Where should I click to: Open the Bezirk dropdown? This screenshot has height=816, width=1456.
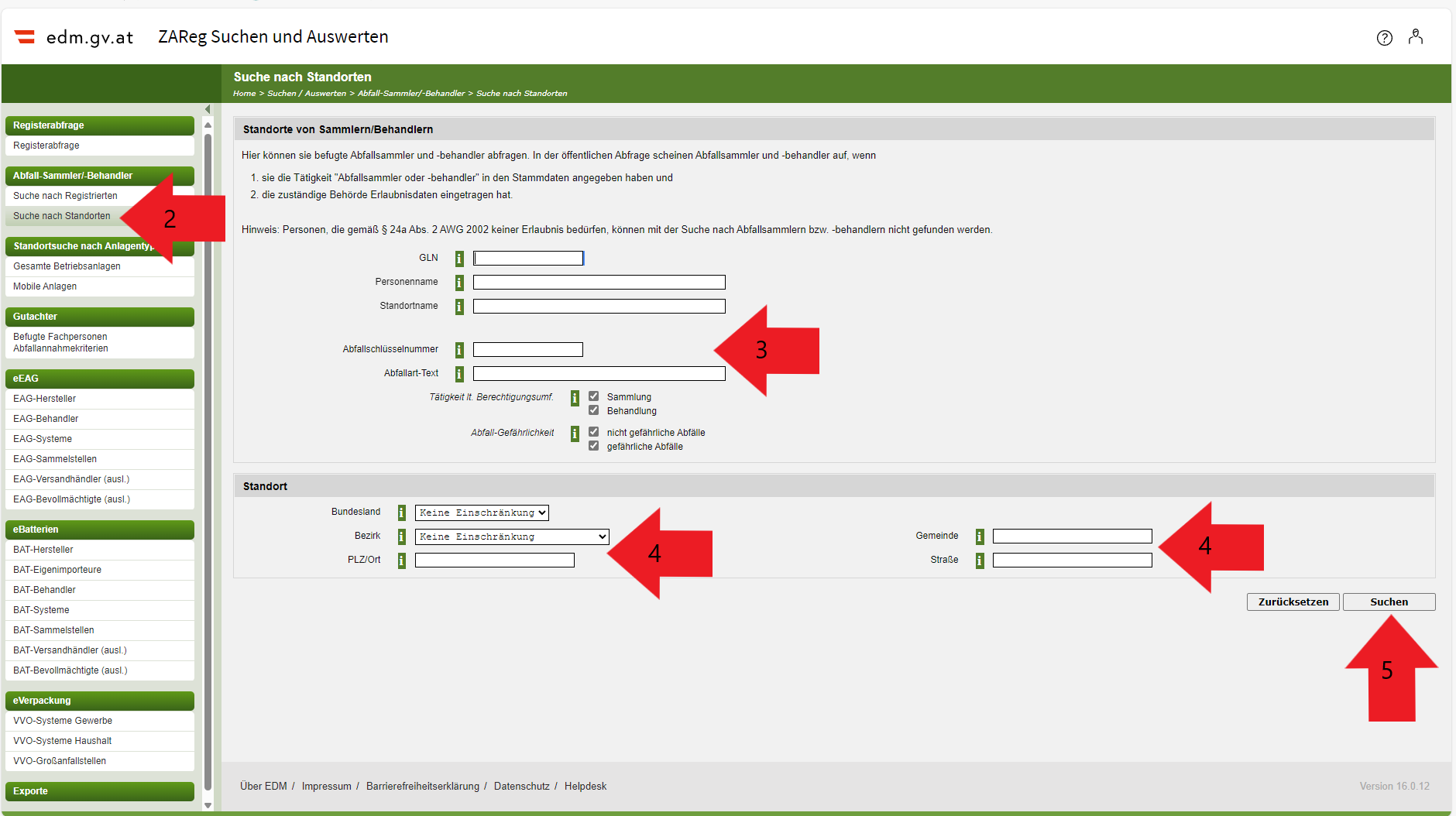click(512, 537)
